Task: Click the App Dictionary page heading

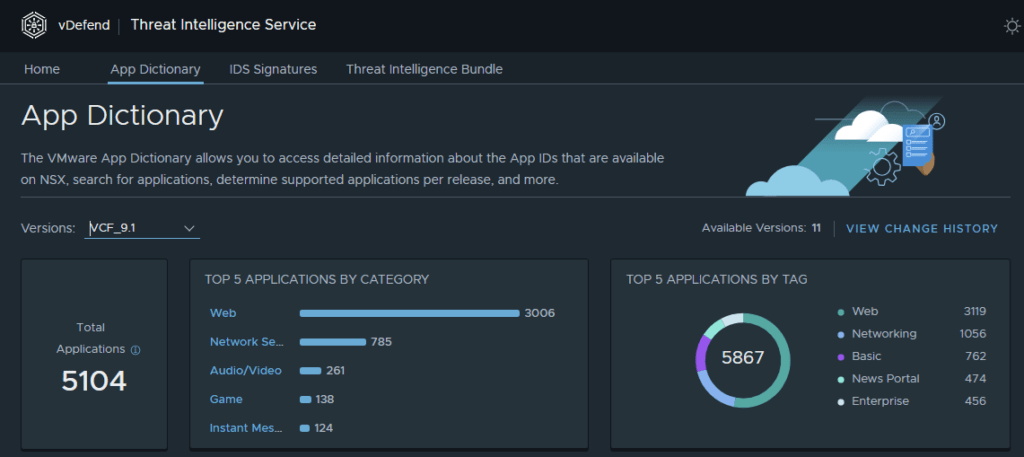Action: (x=122, y=116)
